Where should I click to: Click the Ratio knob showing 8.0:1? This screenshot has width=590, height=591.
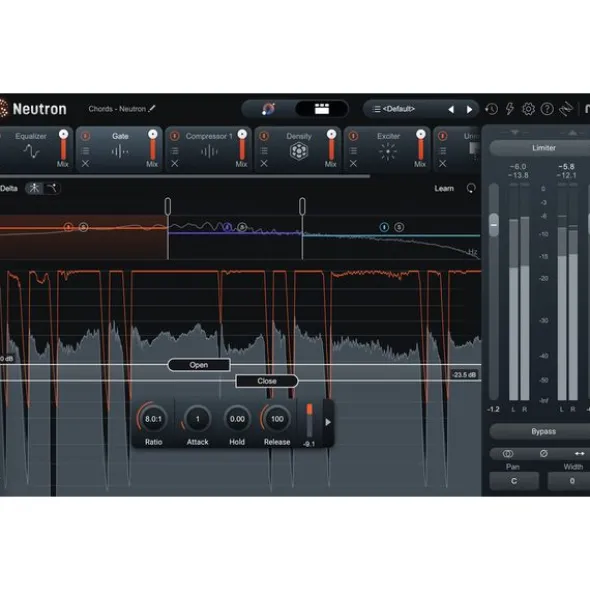click(x=153, y=419)
